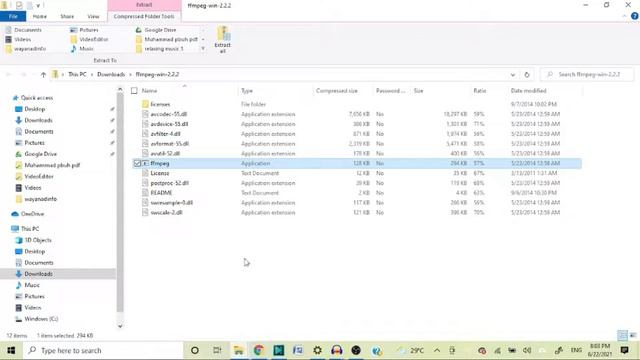Open the Windows Start menu
640x360 pixels.
tap(11, 350)
